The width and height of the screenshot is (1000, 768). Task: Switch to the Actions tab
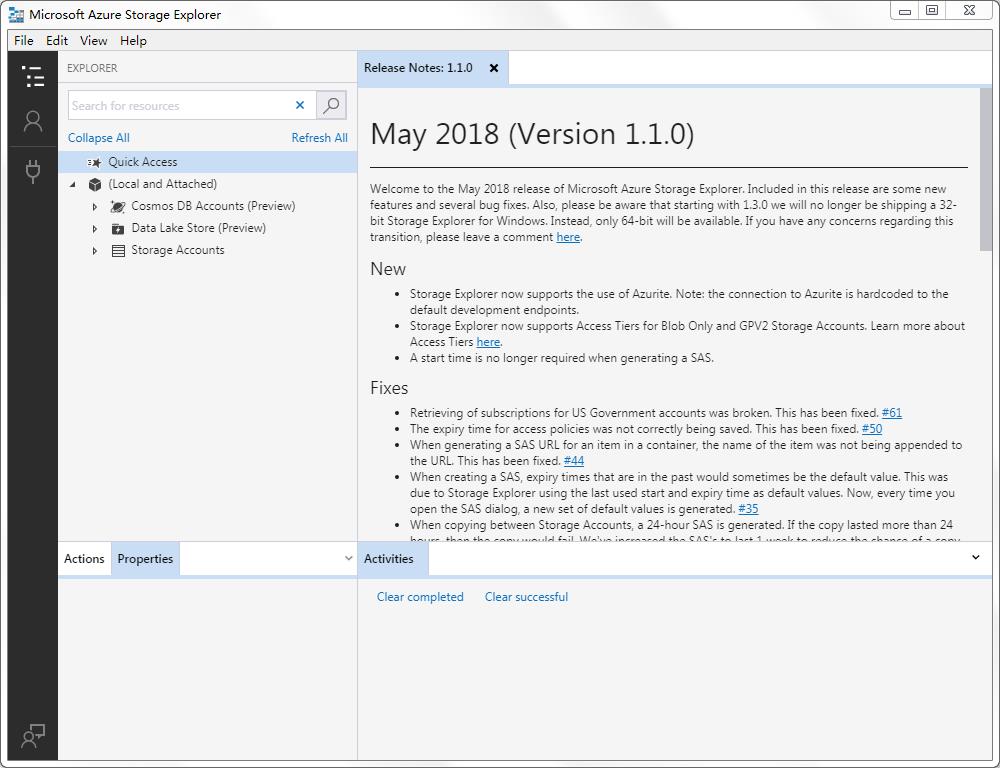pos(84,559)
